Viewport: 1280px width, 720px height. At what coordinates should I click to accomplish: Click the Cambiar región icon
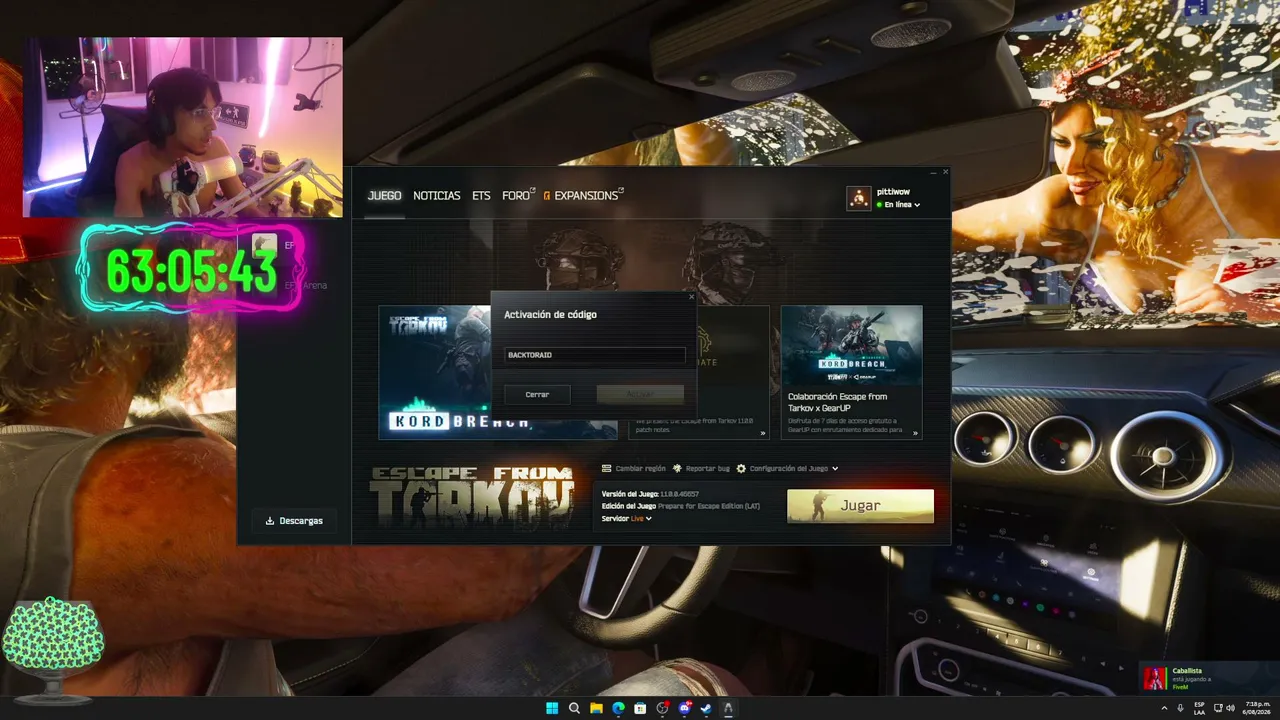[x=607, y=468]
